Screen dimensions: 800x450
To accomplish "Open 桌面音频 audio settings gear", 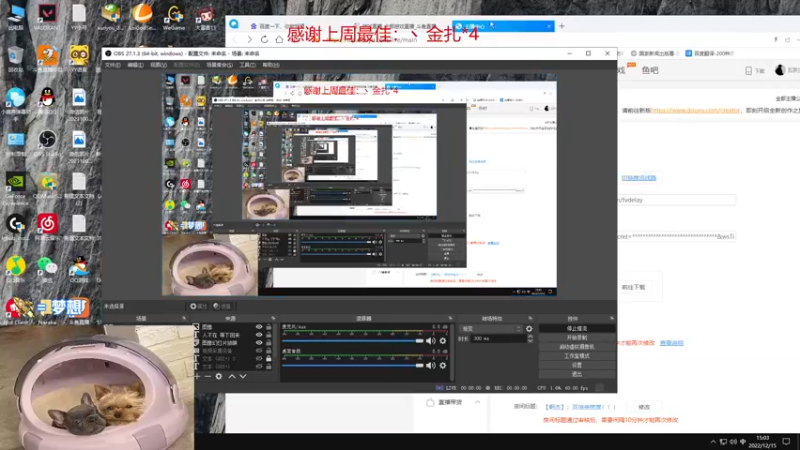I will pyautogui.click(x=443, y=365).
